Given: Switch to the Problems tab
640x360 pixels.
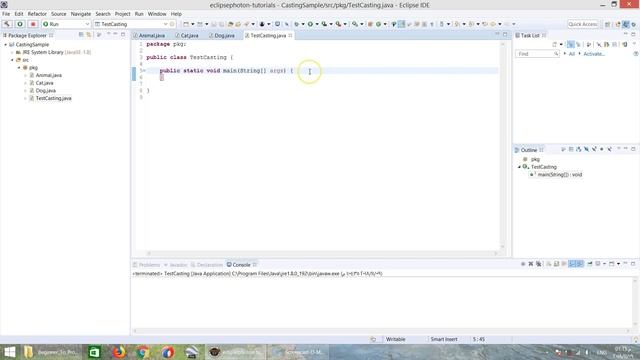Looking at the screenshot, I should tap(147, 265).
